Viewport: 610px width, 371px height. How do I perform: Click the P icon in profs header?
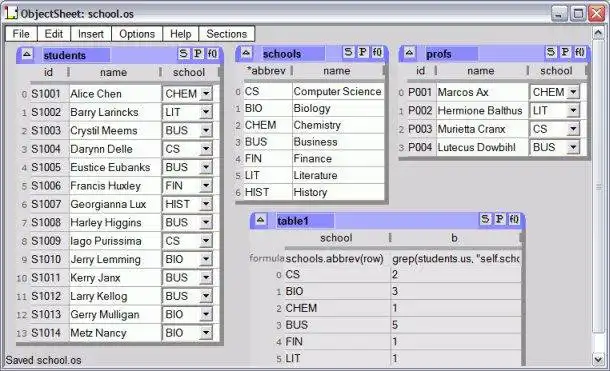click(x=565, y=52)
